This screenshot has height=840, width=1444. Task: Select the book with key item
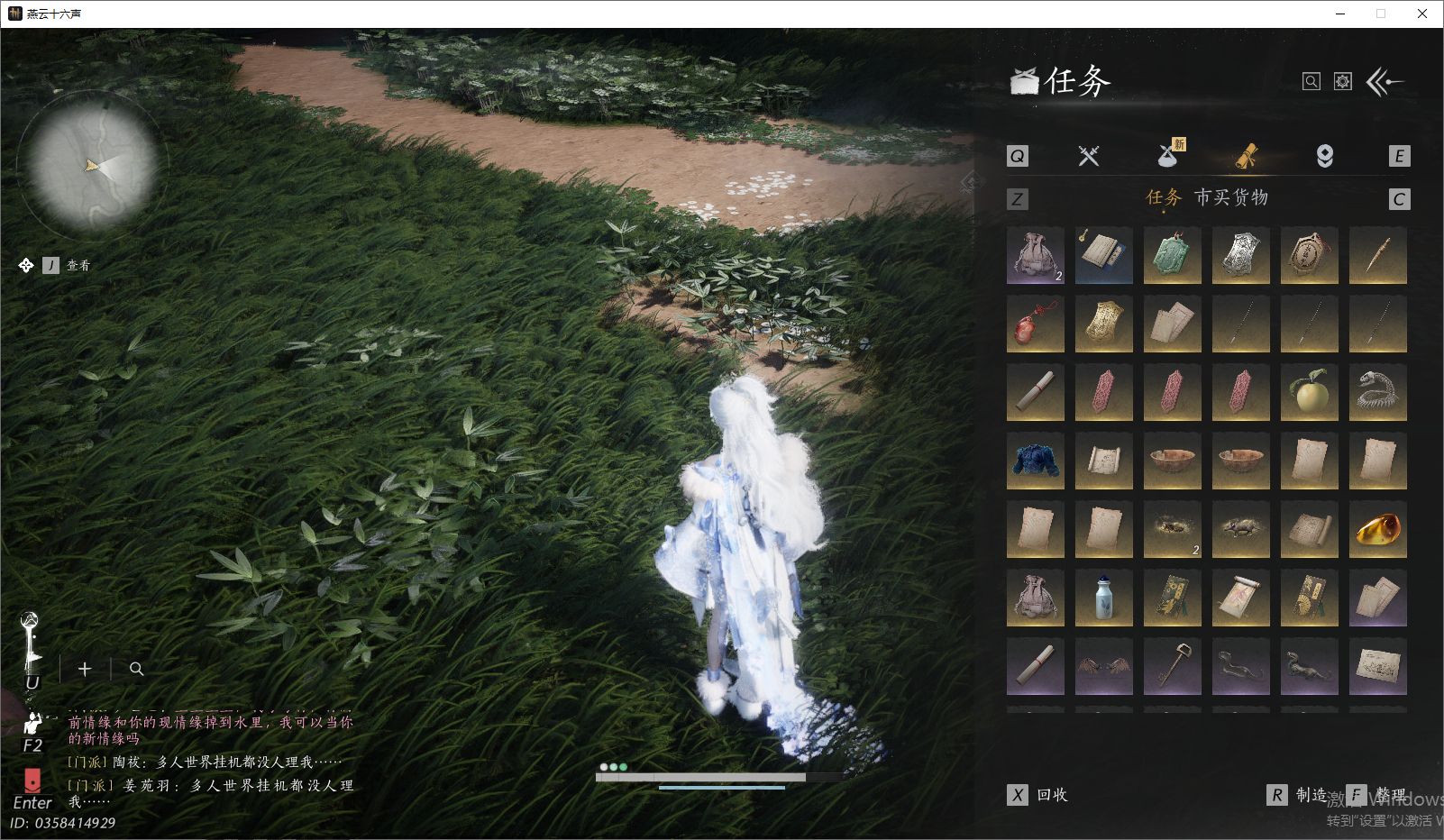click(x=1104, y=256)
